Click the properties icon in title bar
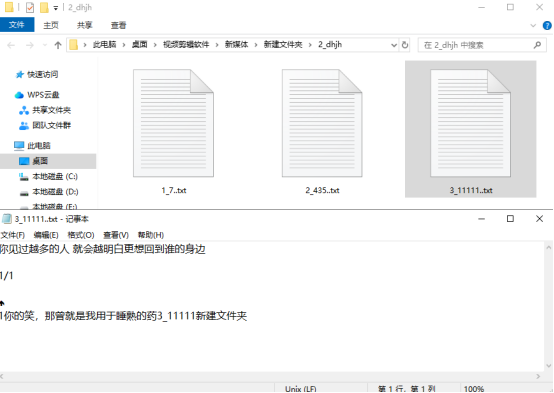 tap(30, 7)
